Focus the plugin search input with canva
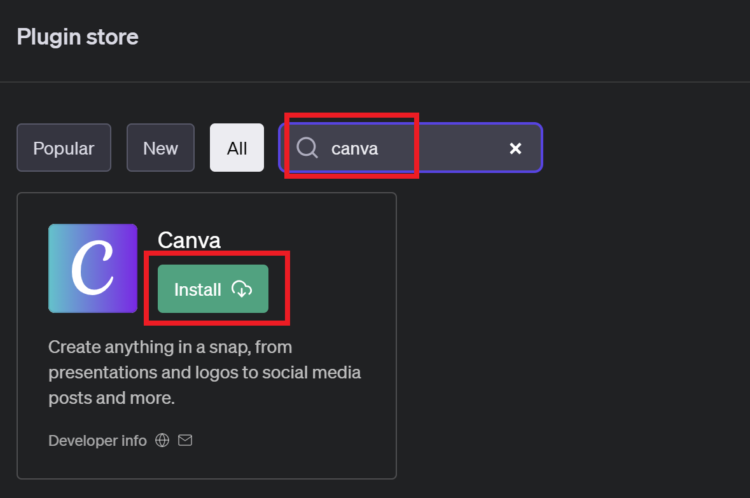Viewport: 750px width, 498px height. click(411, 148)
